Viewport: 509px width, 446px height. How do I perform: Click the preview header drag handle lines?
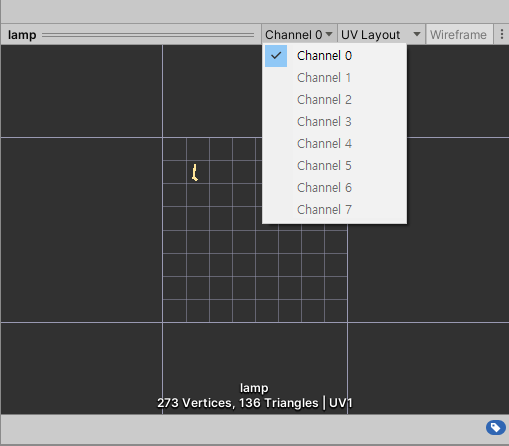pos(148,35)
